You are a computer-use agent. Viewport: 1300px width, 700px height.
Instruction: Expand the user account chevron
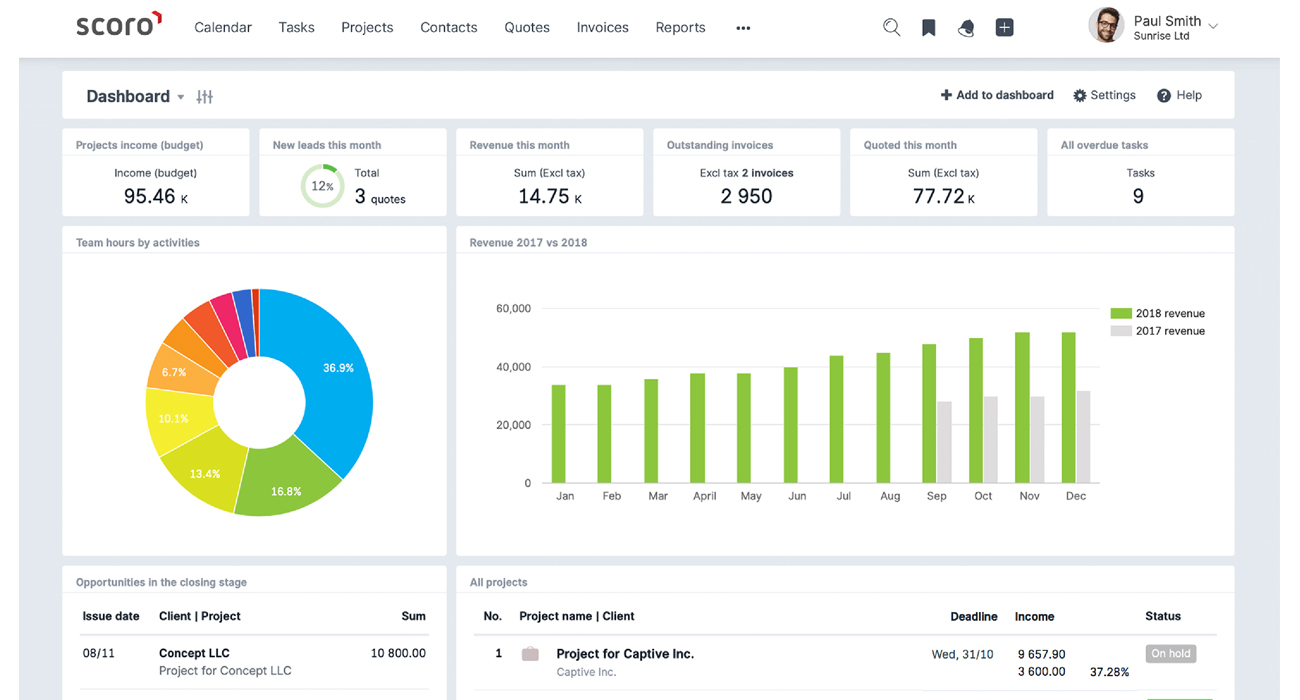coord(1213,27)
